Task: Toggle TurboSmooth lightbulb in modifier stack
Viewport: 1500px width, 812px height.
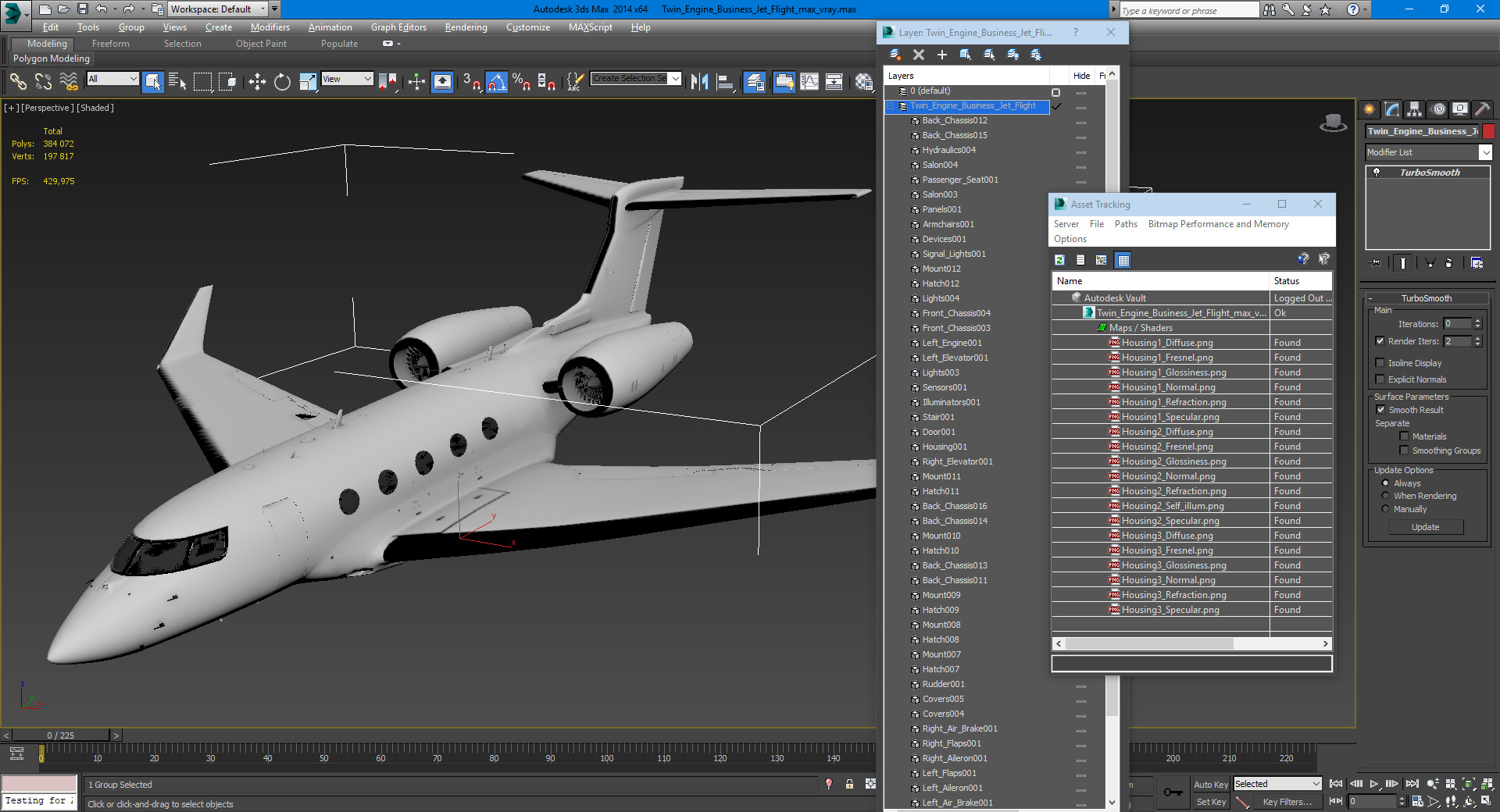Action: tap(1377, 173)
